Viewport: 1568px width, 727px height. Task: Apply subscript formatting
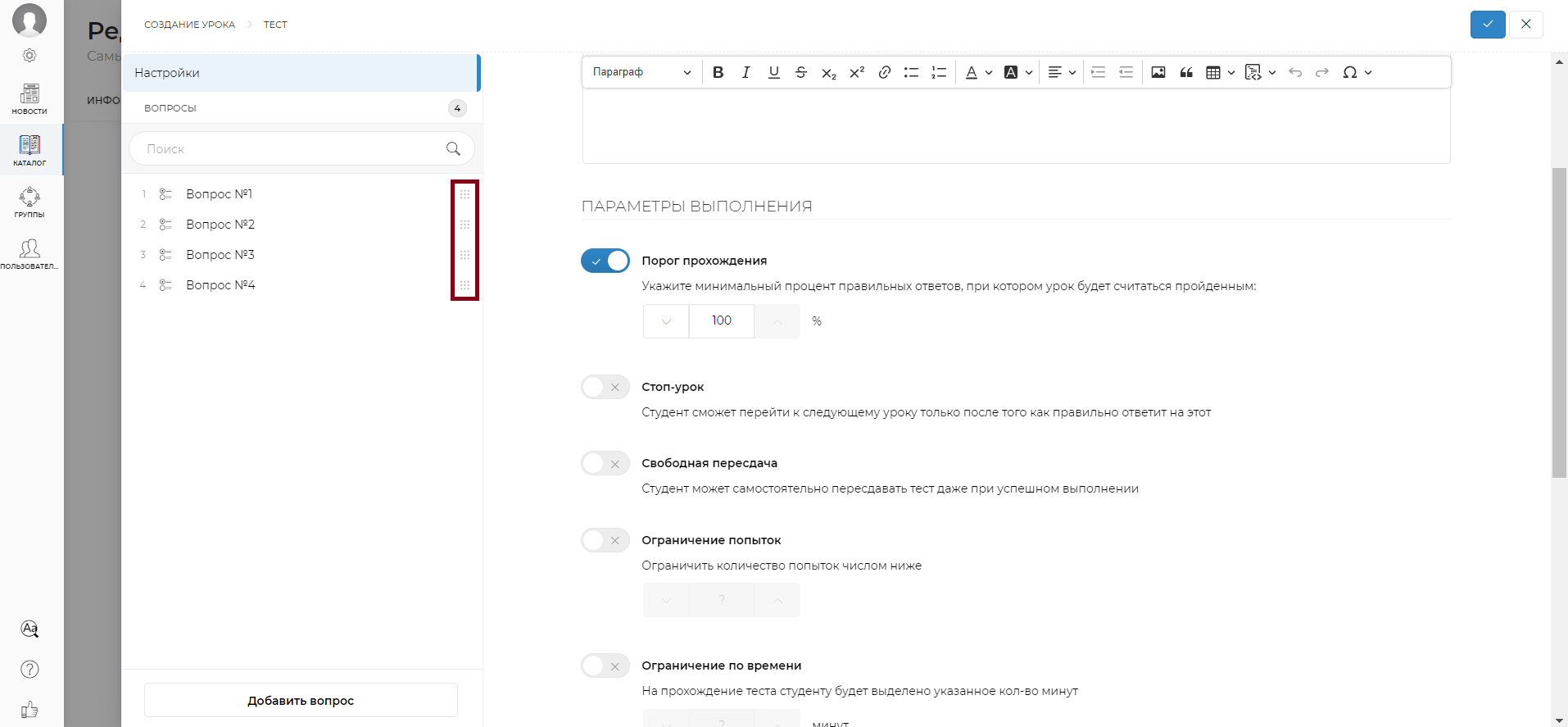[829, 72]
